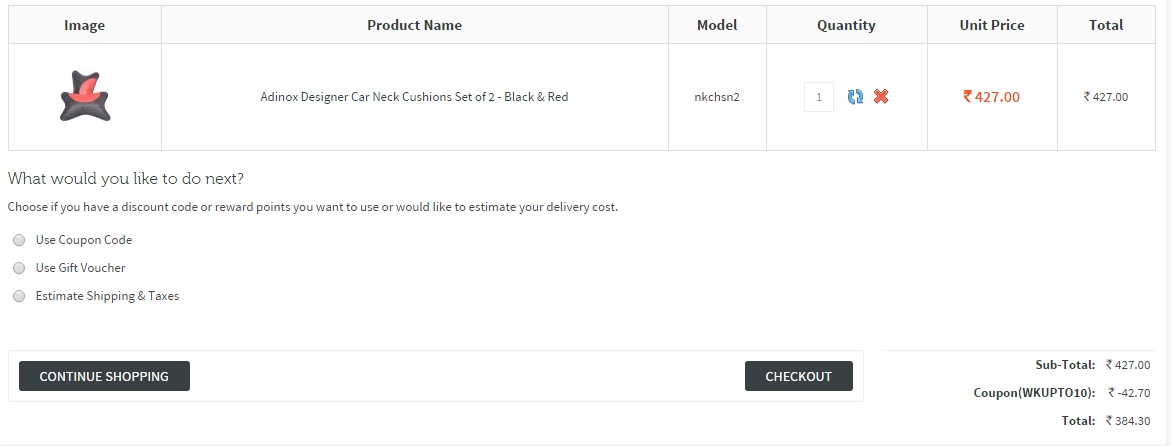Click the Total column header
Image resolution: width=1171 pixels, height=446 pixels.
point(1106,25)
